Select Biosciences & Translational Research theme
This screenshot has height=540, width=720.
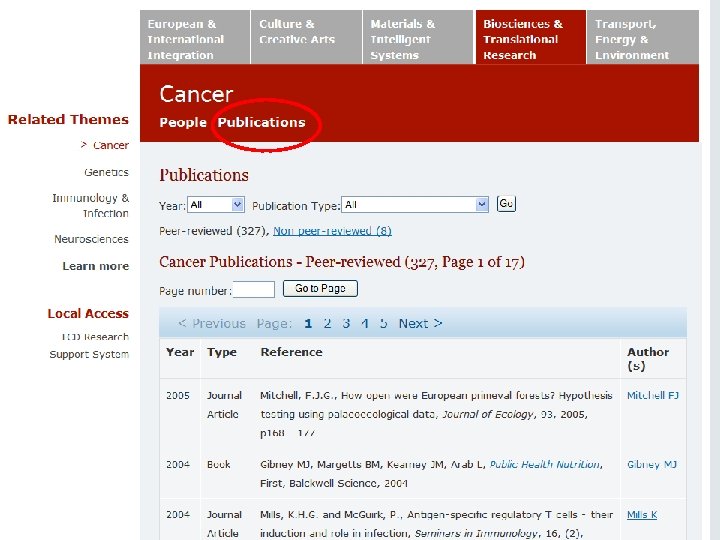point(529,38)
